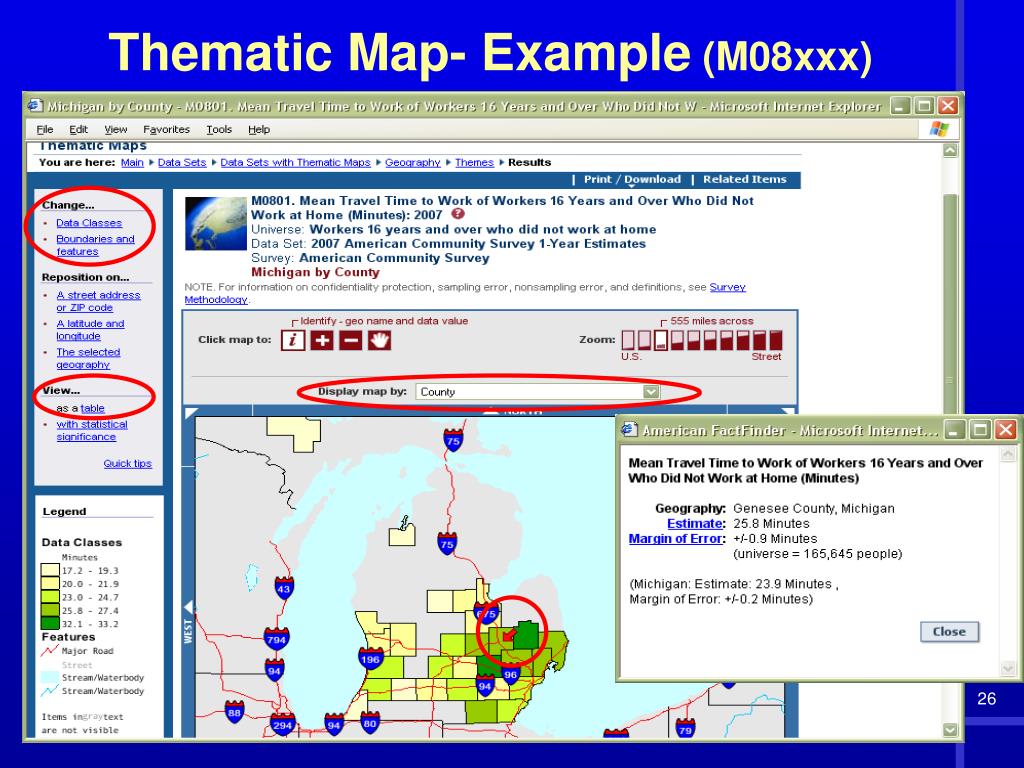Viewport: 1024px width, 768px height.
Task: Open the Geography breadcrumb link
Action: 413,163
